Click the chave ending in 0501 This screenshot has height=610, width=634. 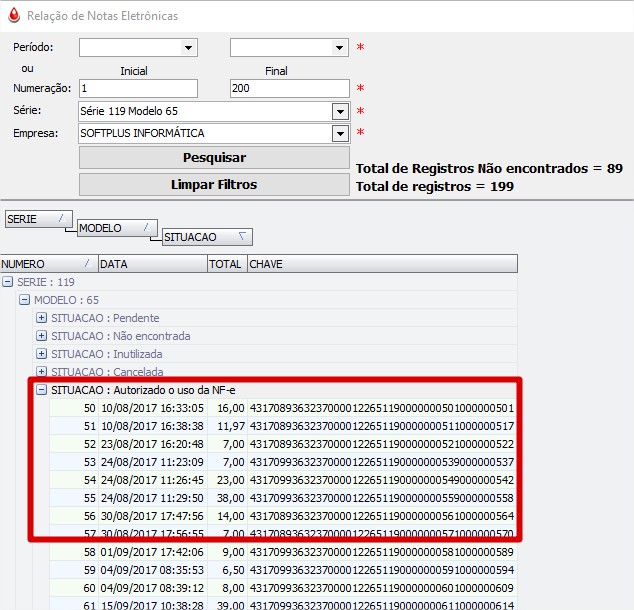[x=382, y=408]
